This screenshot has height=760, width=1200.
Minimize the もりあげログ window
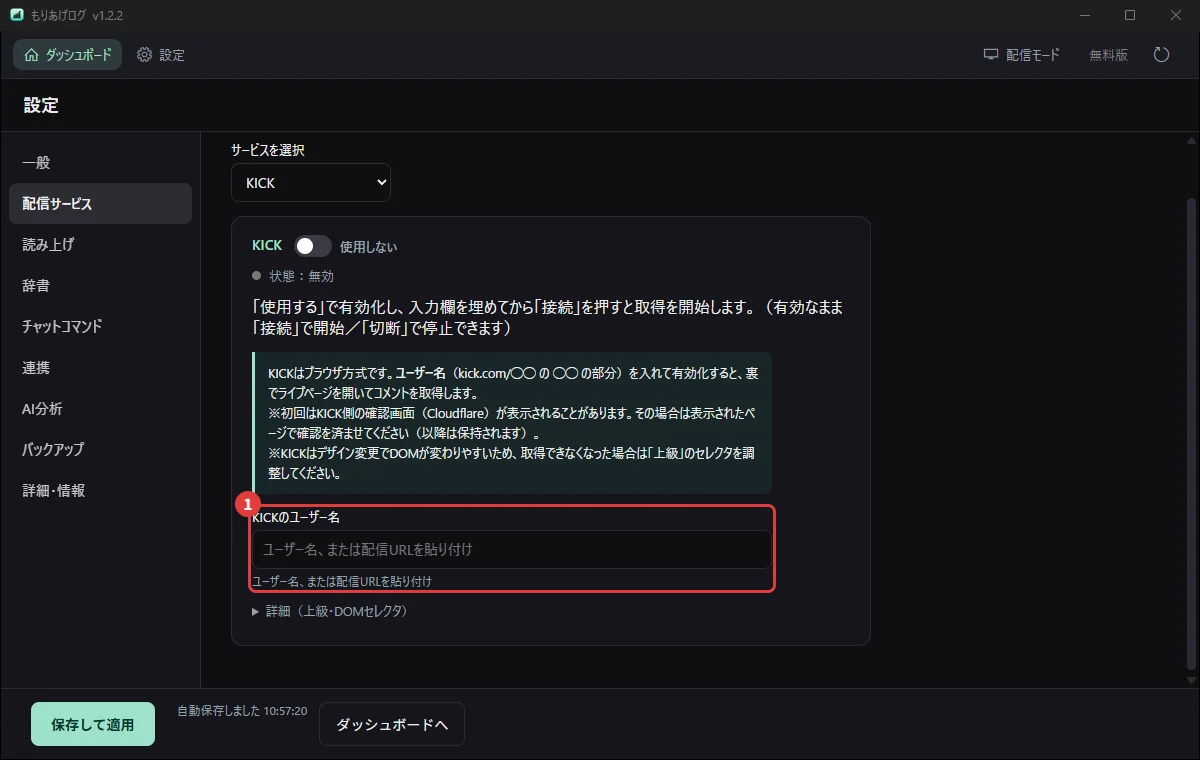tap(1085, 15)
